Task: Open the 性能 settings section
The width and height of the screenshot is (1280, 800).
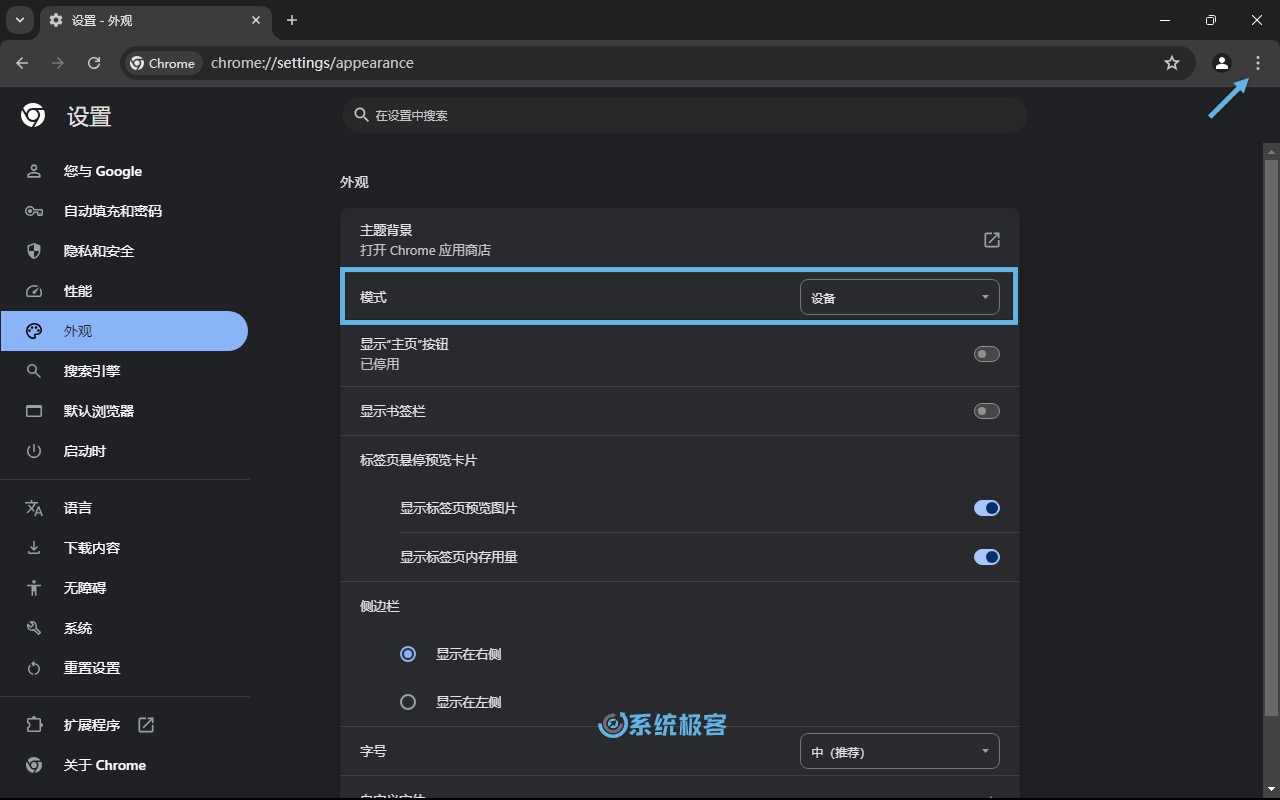Action: click(x=124, y=291)
